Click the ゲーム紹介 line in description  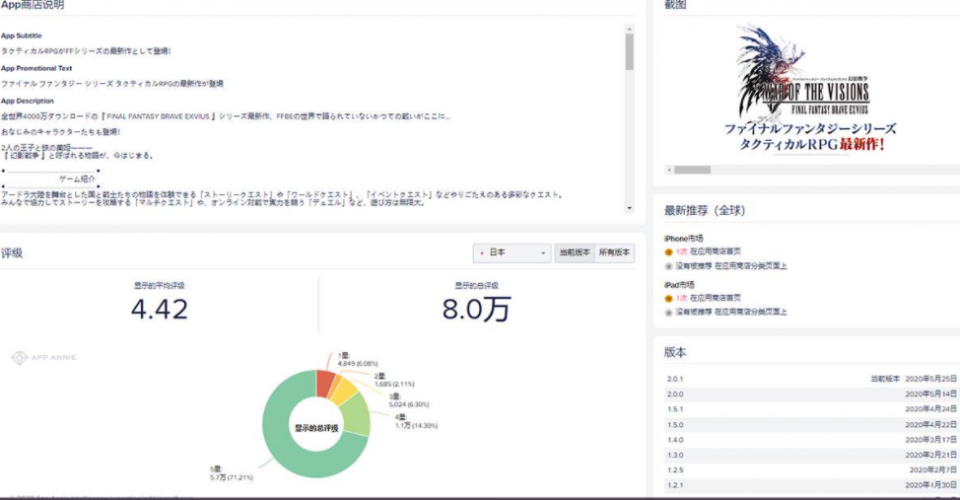click(77, 179)
